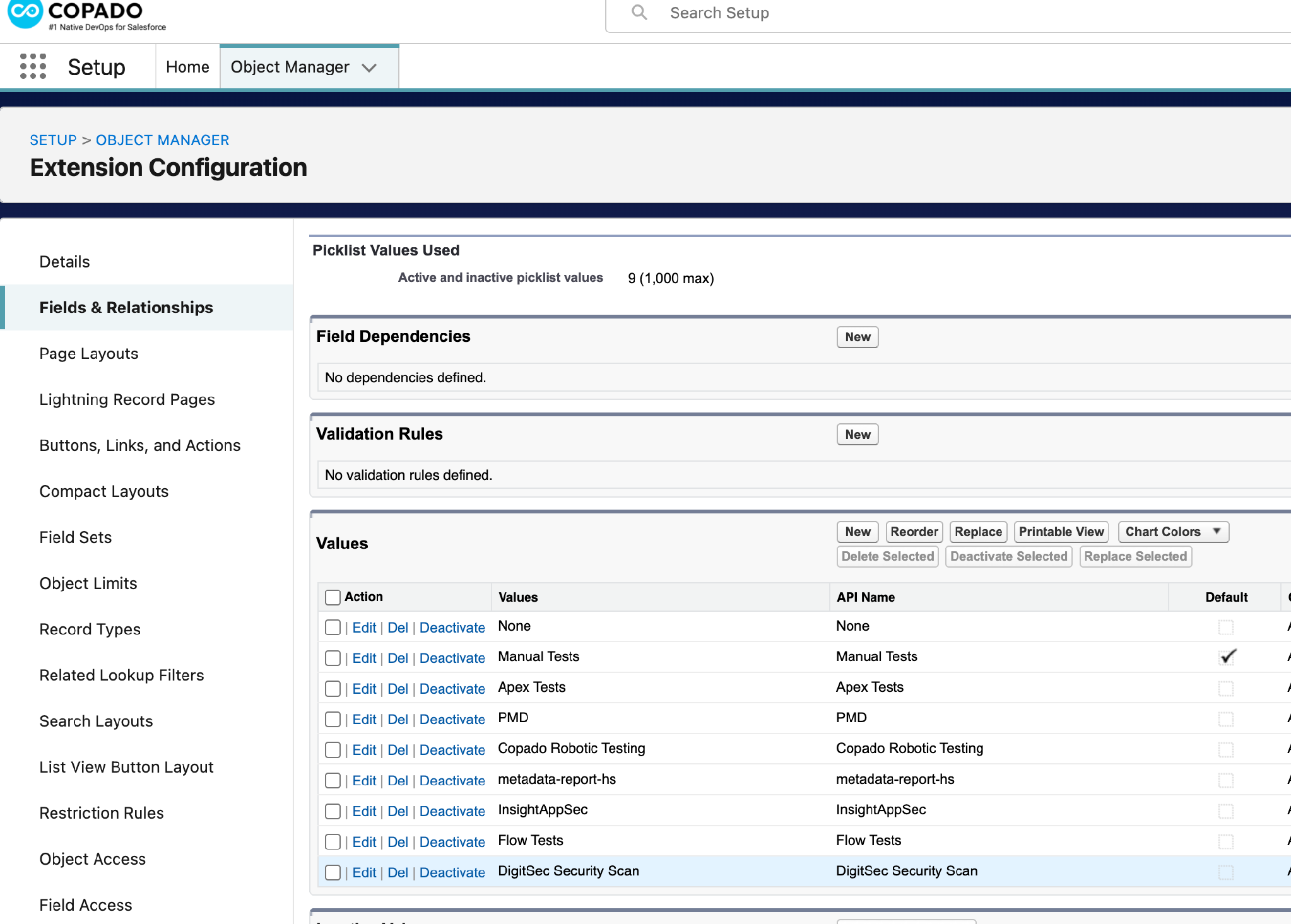Open Field Sets section
Viewport: 1291px width, 924px height.
tap(76, 537)
